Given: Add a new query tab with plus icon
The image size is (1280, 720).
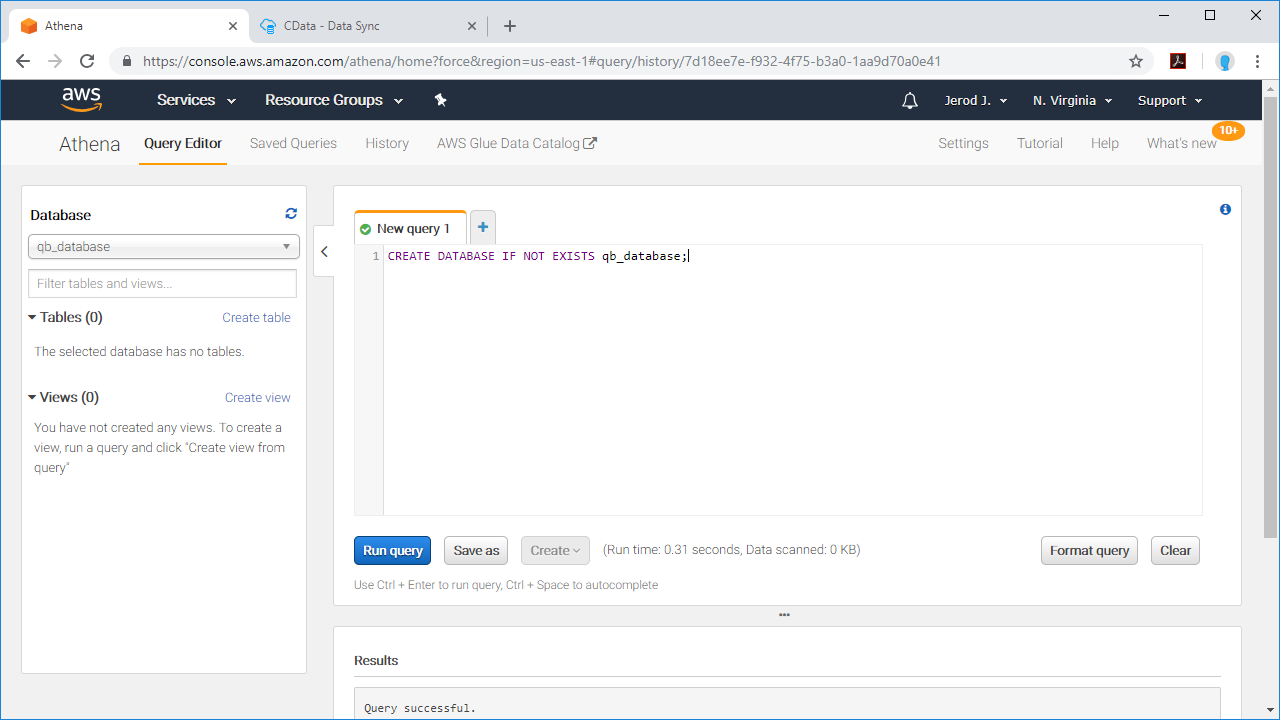Looking at the screenshot, I should [x=482, y=228].
